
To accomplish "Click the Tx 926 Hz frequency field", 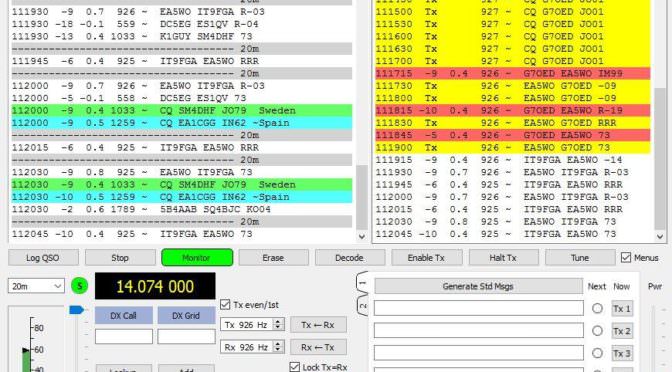I will pos(247,325).
